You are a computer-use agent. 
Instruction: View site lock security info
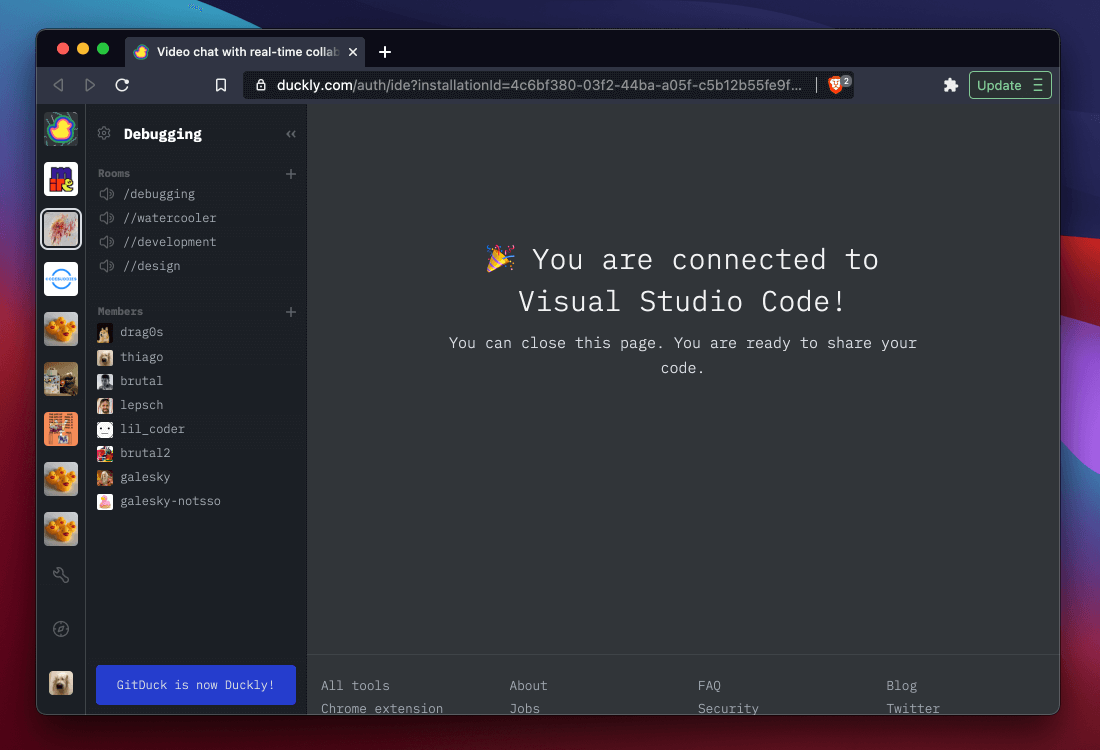[x=261, y=85]
